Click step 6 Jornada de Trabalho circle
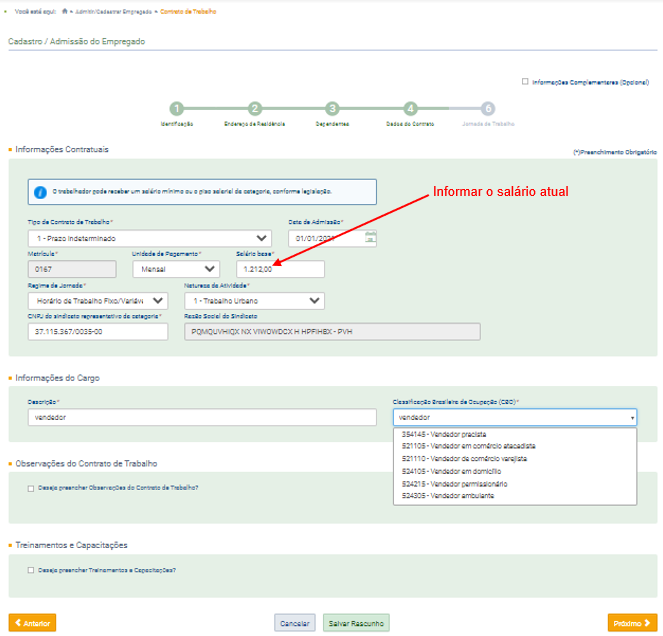This screenshot has height=636, width=663. [488, 109]
